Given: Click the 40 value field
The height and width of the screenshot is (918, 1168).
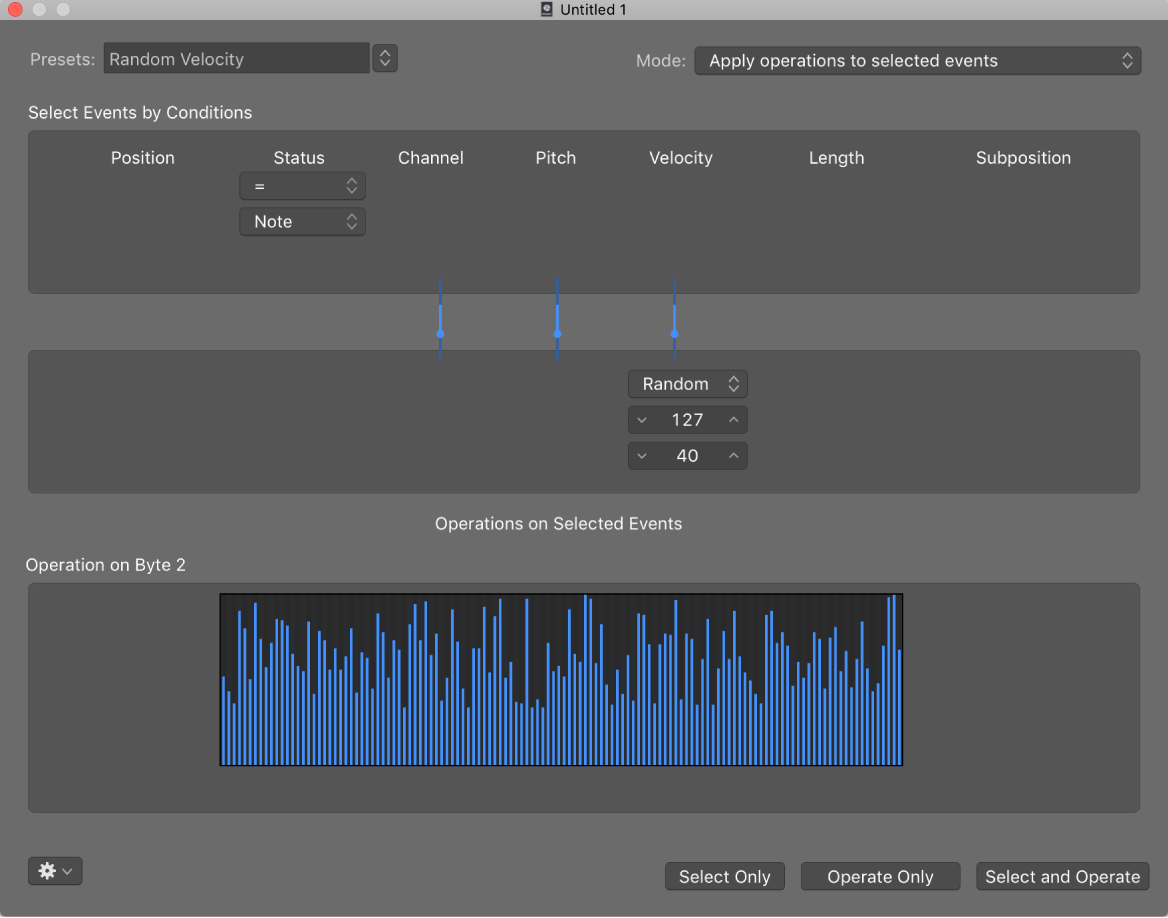Looking at the screenshot, I should click(x=688, y=456).
